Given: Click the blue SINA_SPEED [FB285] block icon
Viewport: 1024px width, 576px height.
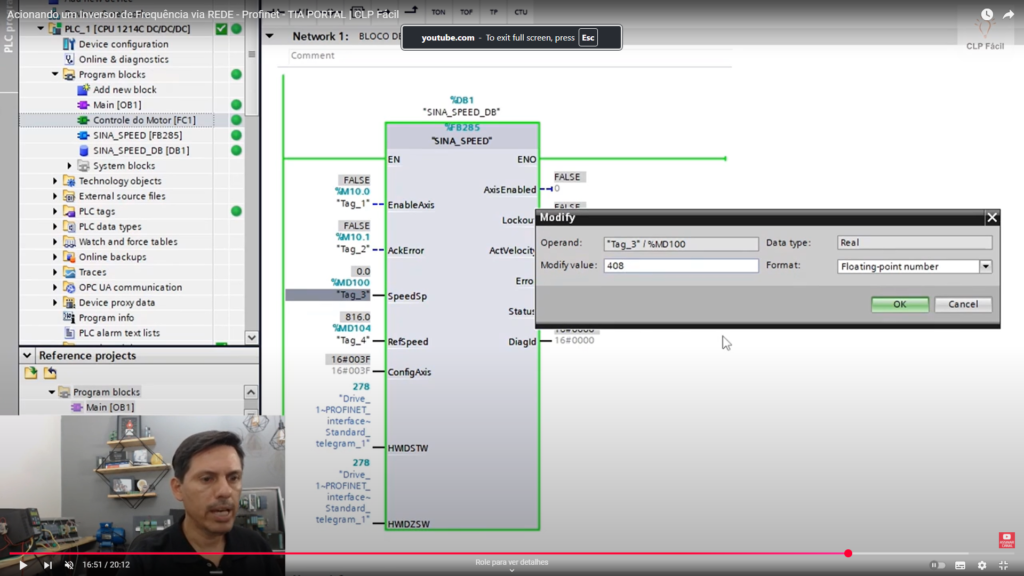Looking at the screenshot, I should [83, 135].
